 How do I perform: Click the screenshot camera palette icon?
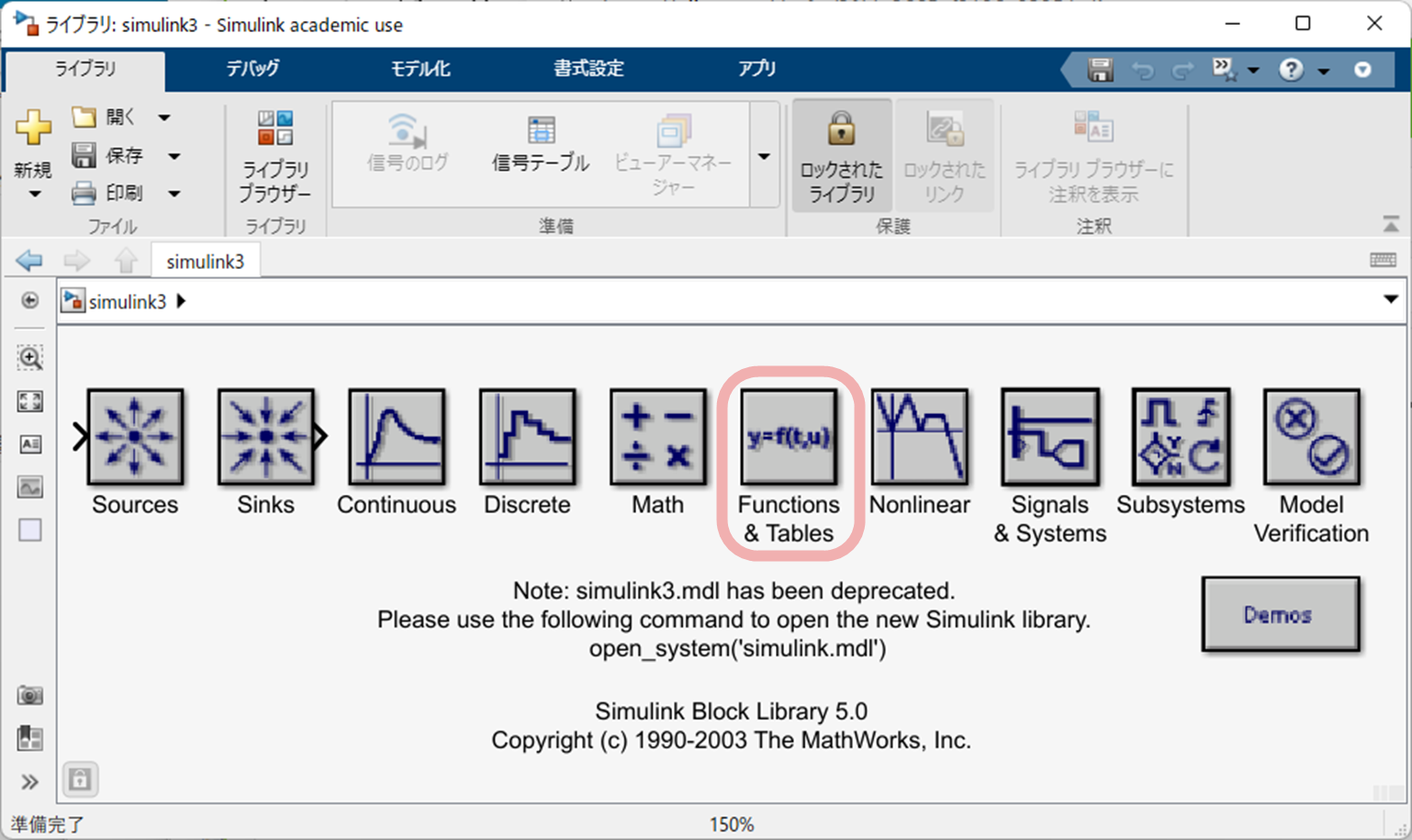pyautogui.click(x=30, y=695)
